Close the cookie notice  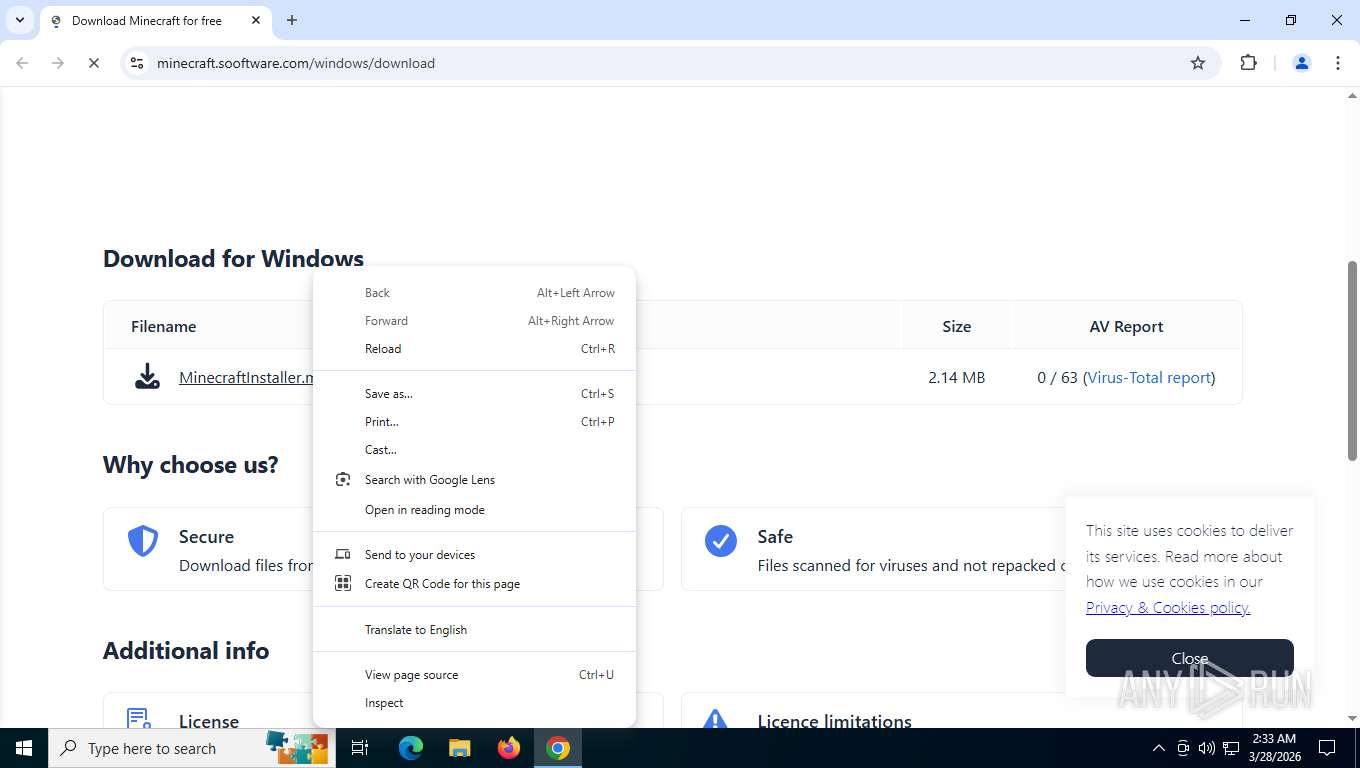[1190, 658]
